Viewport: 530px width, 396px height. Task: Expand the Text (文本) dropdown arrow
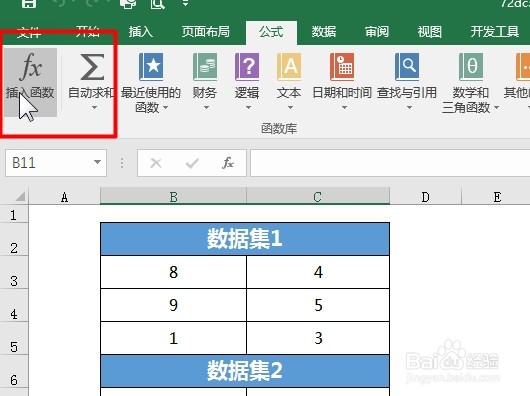pos(290,108)
